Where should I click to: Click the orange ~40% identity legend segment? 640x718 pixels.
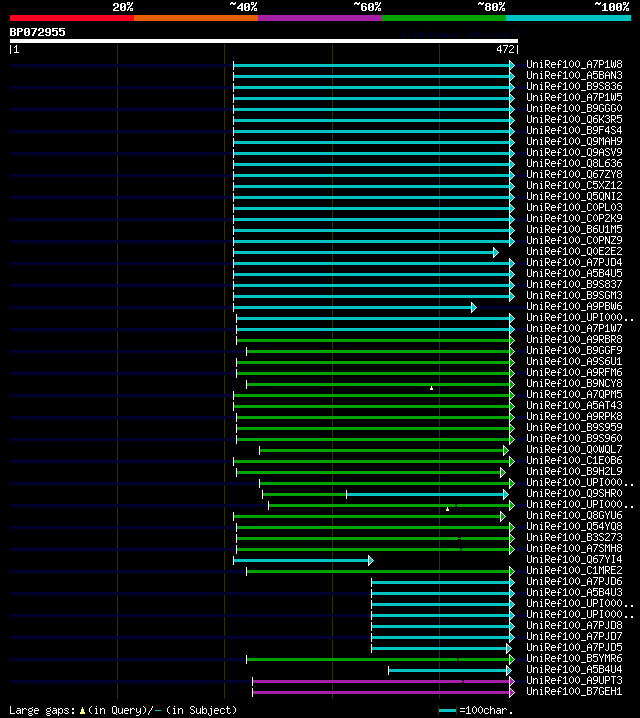click(x=196, y=18)
